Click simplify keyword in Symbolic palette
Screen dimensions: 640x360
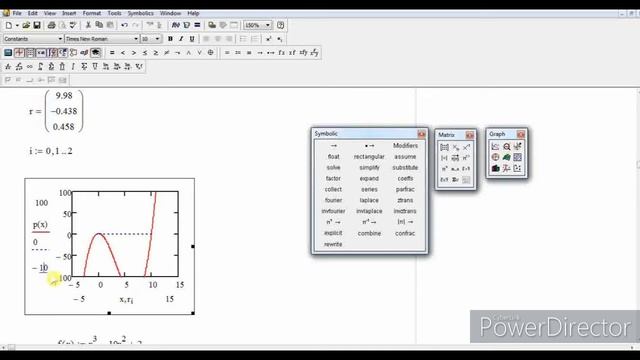[x=369, y=168]
